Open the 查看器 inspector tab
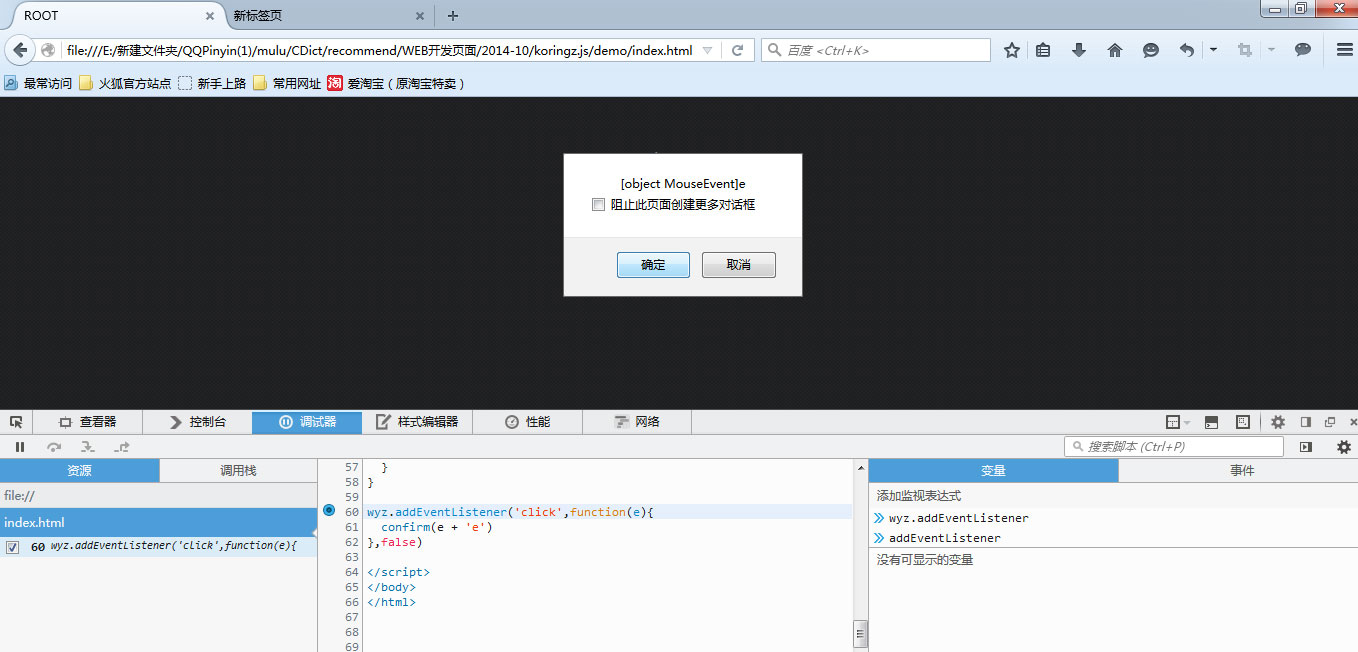 point(88,422)
